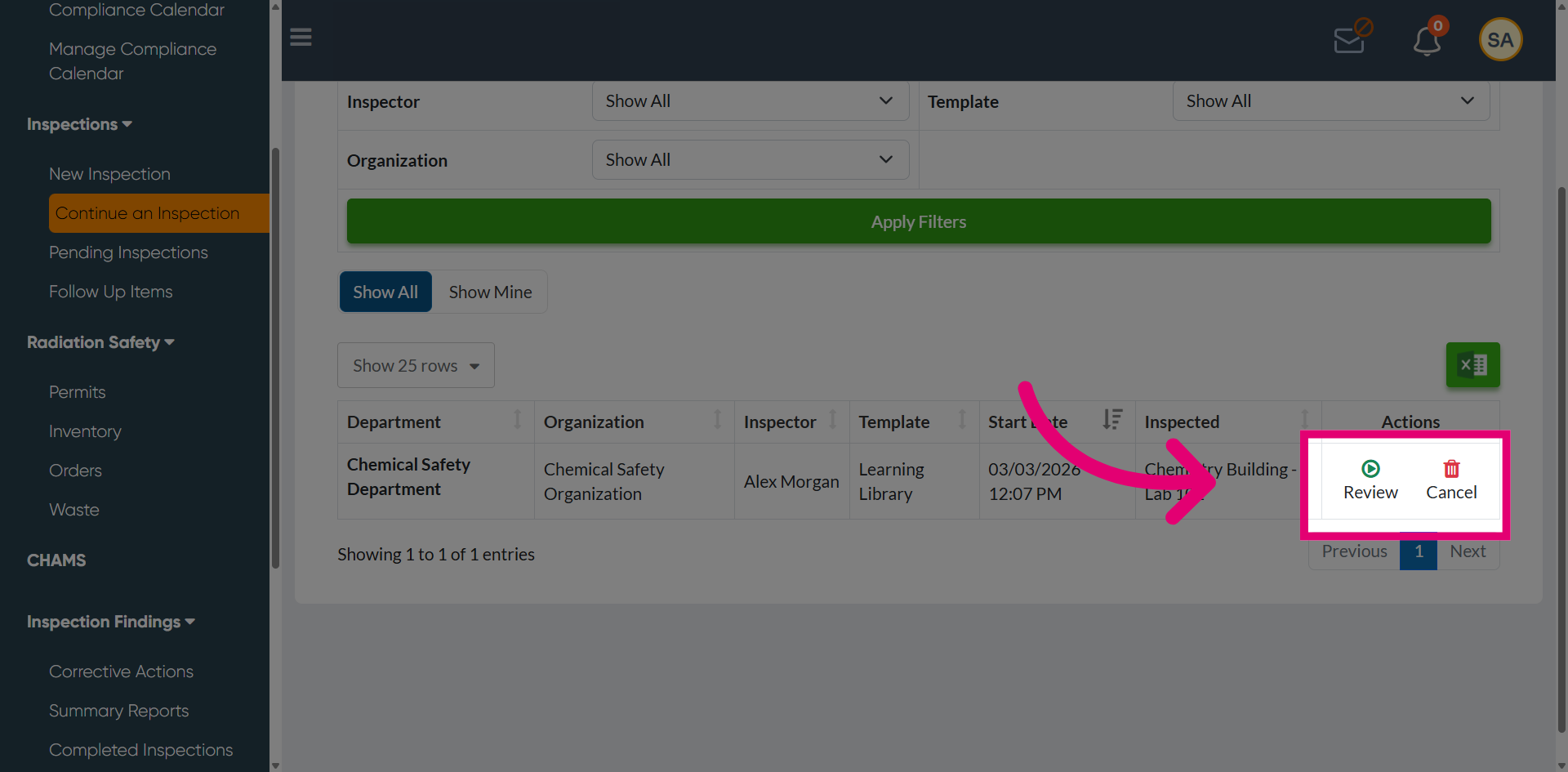The height and width of the screenshot is (772, 1568).
Task: Click the sidebar vertical scrollbar
Action: [x=275, y=358]
